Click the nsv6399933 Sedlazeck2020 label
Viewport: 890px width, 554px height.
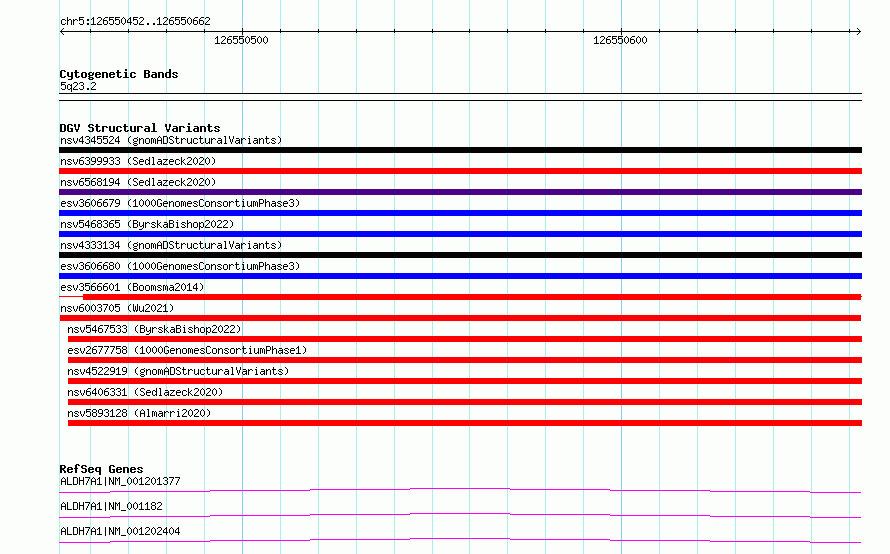[x=138, y=161]
